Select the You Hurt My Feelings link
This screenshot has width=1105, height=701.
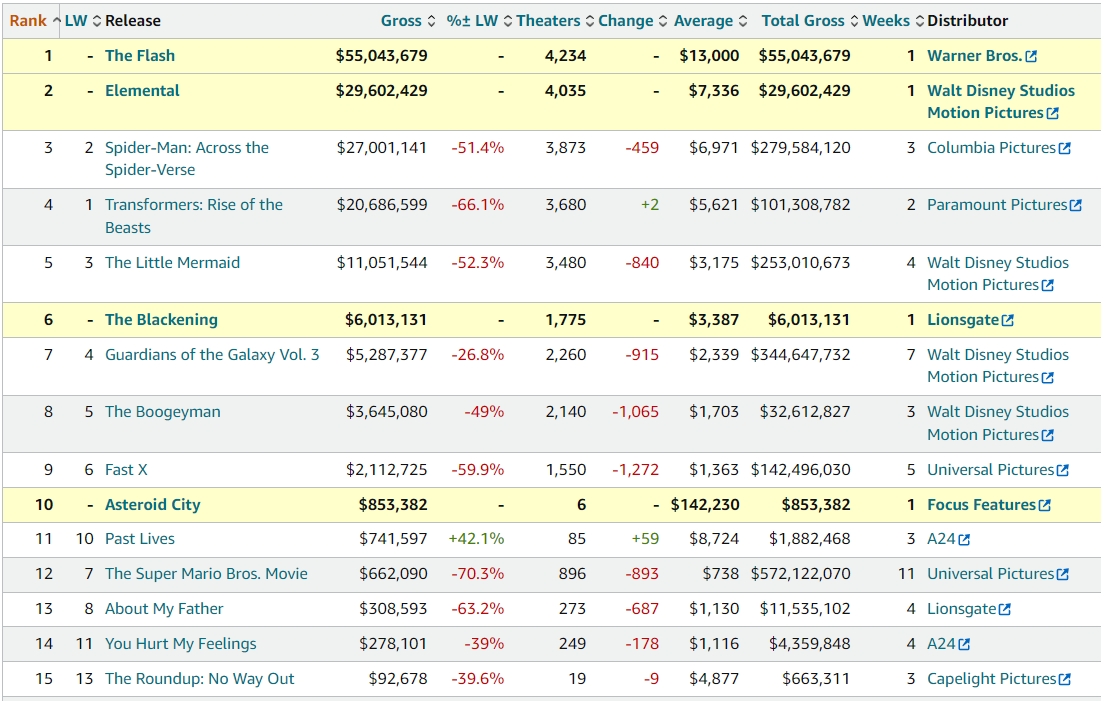pyautogui.click(x=180, y=644)
